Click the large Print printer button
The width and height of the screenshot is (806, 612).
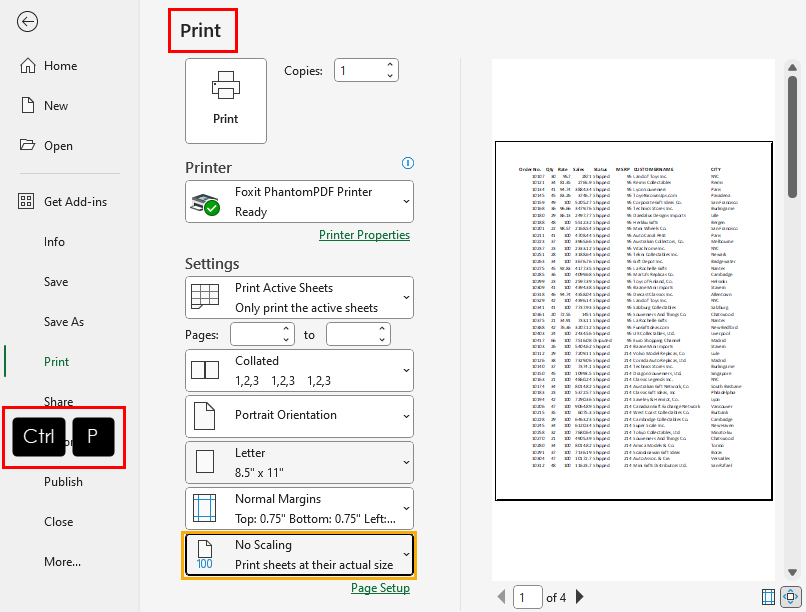tap(226, 101)
